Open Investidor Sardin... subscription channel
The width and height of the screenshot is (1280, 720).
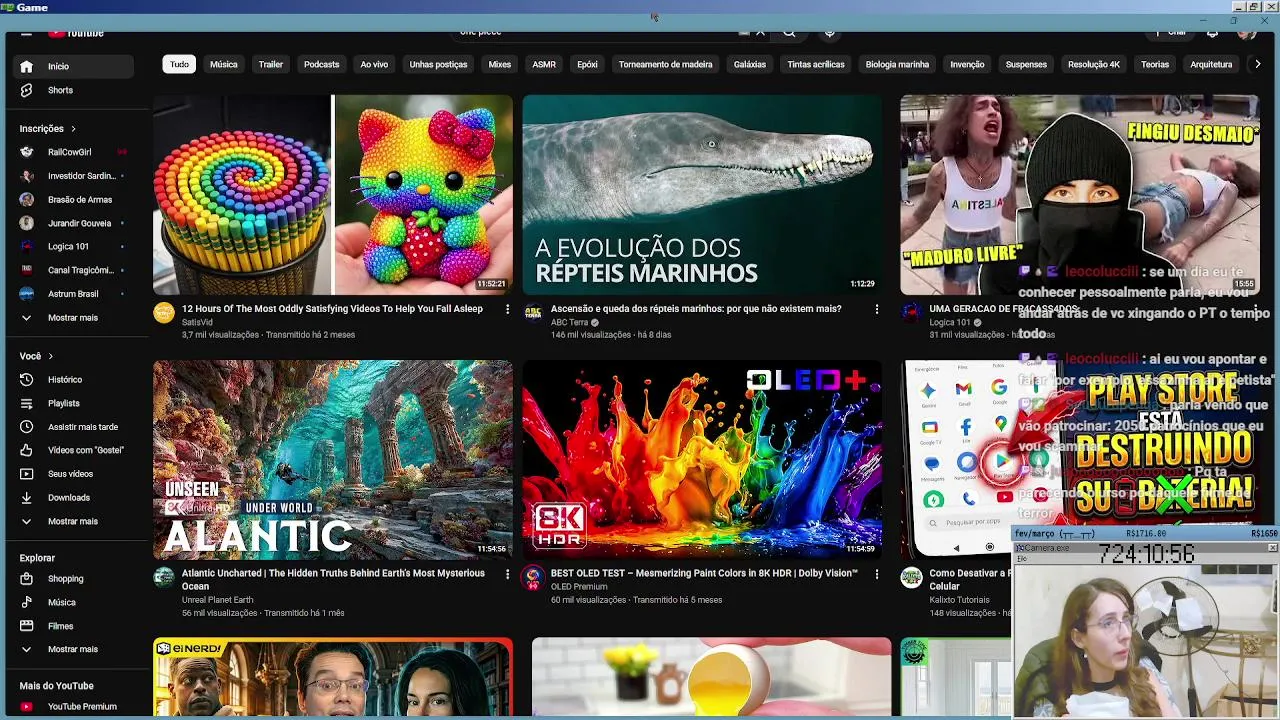[x=72, y=176]
